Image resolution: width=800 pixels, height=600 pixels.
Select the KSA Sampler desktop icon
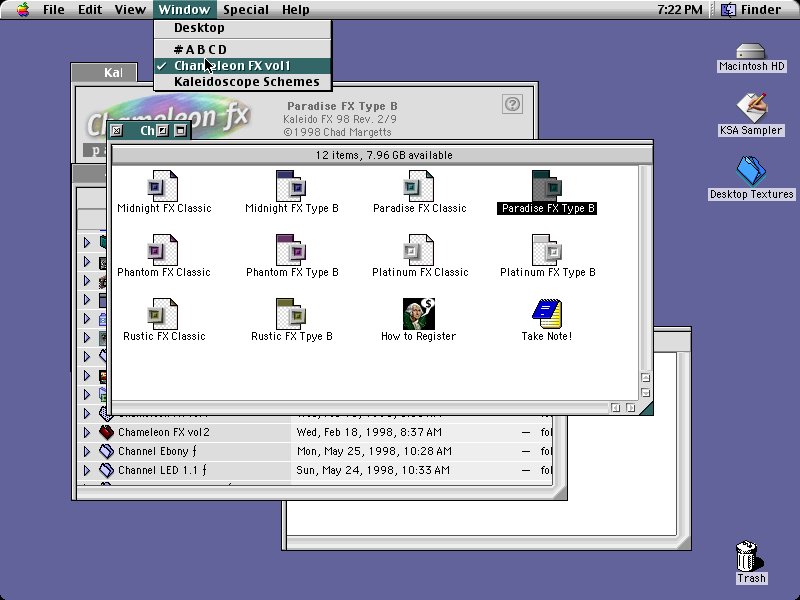(x=751, y=108)
